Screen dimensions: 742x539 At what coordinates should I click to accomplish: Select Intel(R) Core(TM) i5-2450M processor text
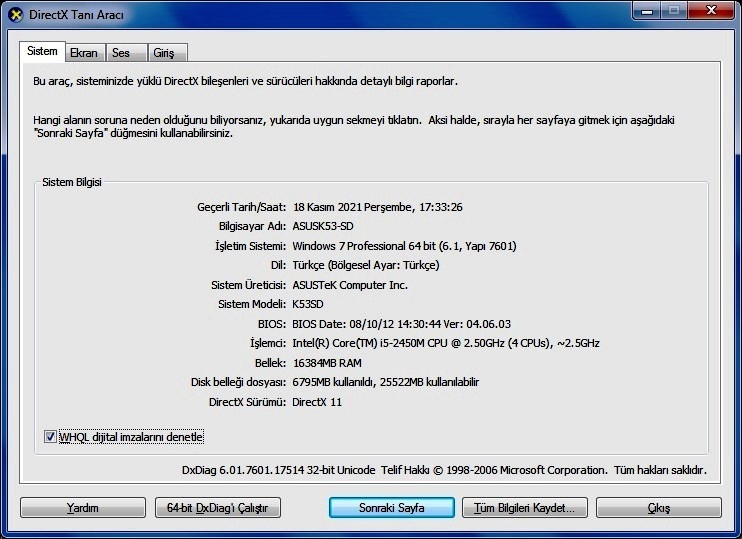pyautogui.click(x=446, y=343)
